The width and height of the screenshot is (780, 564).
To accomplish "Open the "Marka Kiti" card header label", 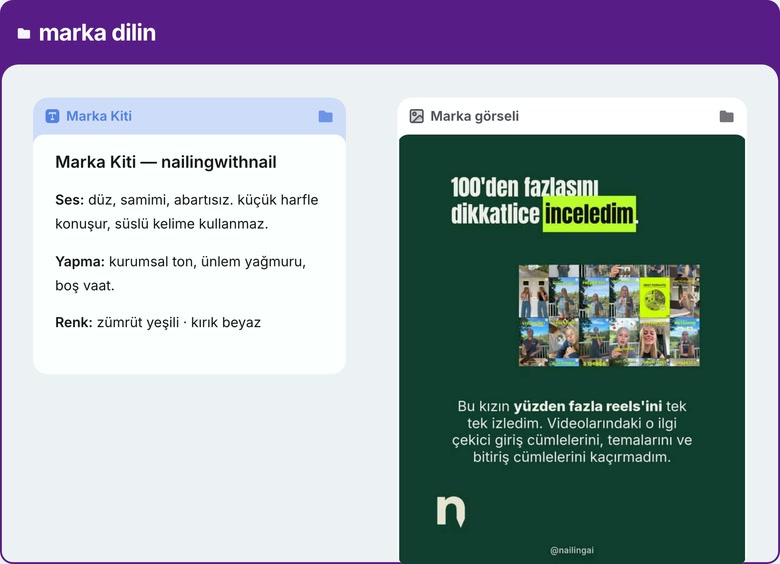I will click(99, 116).
